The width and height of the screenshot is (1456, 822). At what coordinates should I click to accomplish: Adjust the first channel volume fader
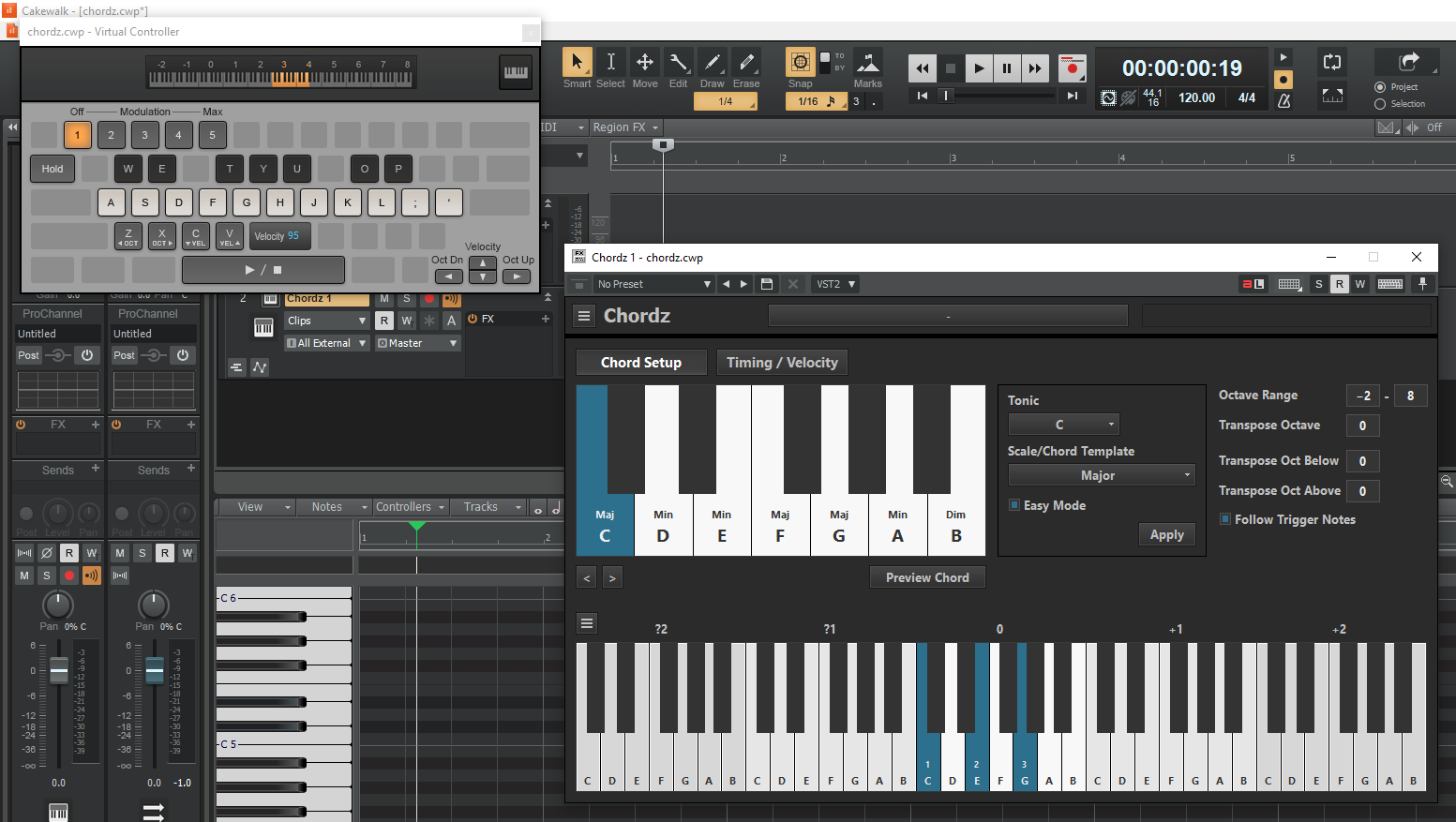click(x=58, y=671)
